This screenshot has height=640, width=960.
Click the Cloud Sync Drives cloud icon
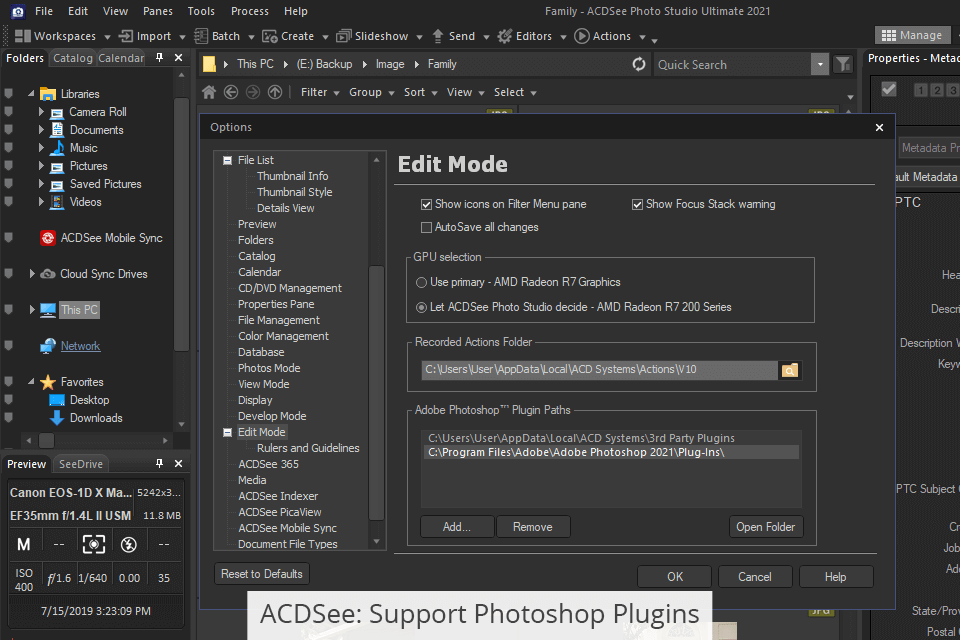pyautogui.click(x=48, y=274)
